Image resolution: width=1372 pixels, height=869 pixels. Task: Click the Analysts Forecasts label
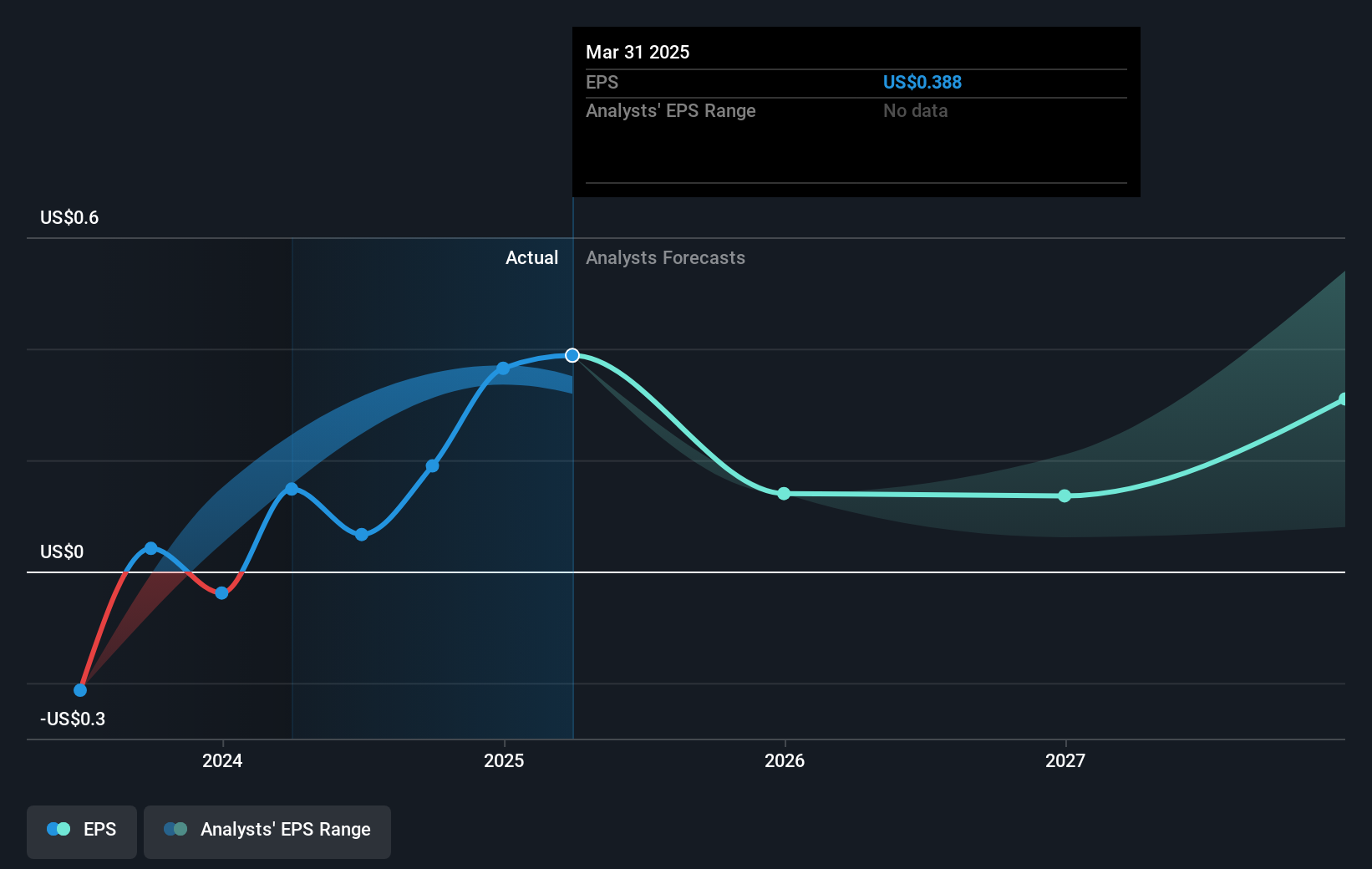coord(665,257)
